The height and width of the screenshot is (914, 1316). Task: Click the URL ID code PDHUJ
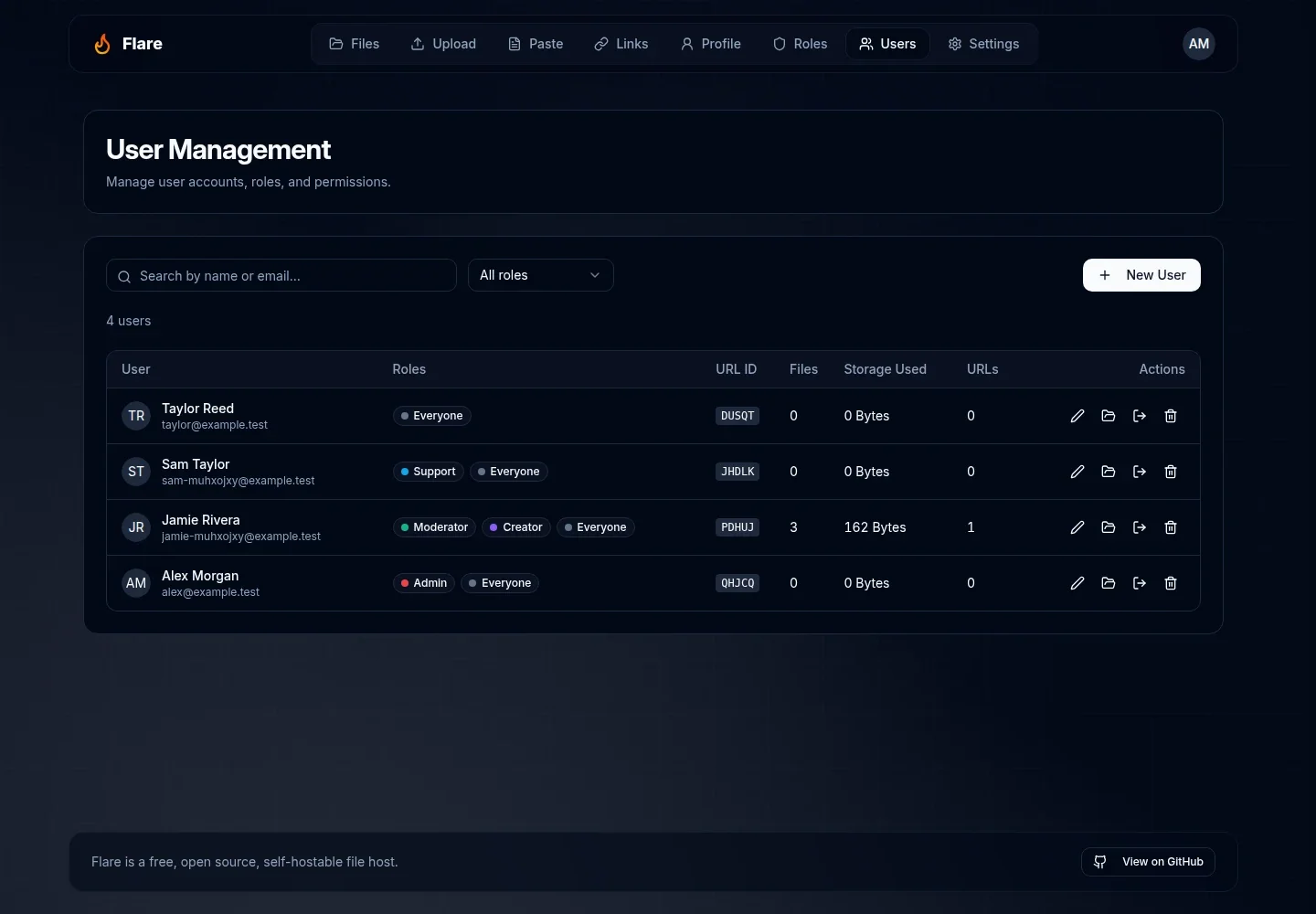[738, 527]
